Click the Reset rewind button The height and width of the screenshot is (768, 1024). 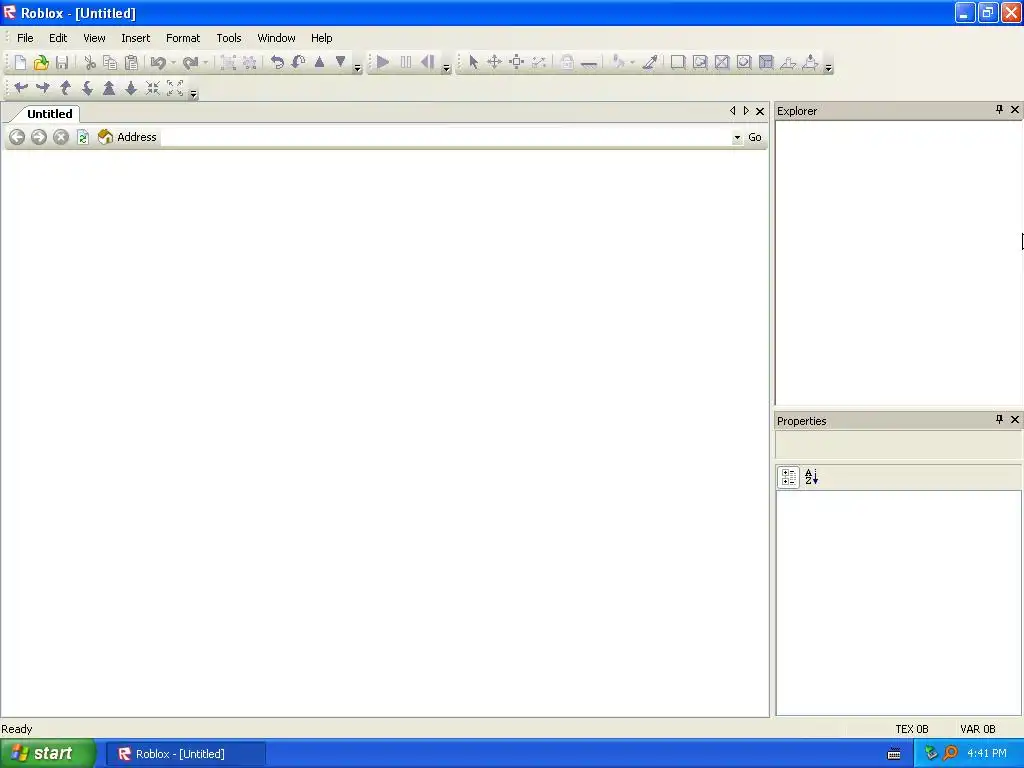428,63
